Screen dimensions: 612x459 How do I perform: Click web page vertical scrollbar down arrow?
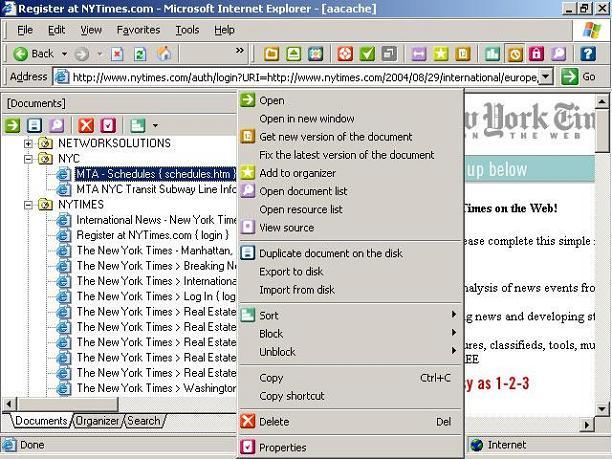coord(602,409)
